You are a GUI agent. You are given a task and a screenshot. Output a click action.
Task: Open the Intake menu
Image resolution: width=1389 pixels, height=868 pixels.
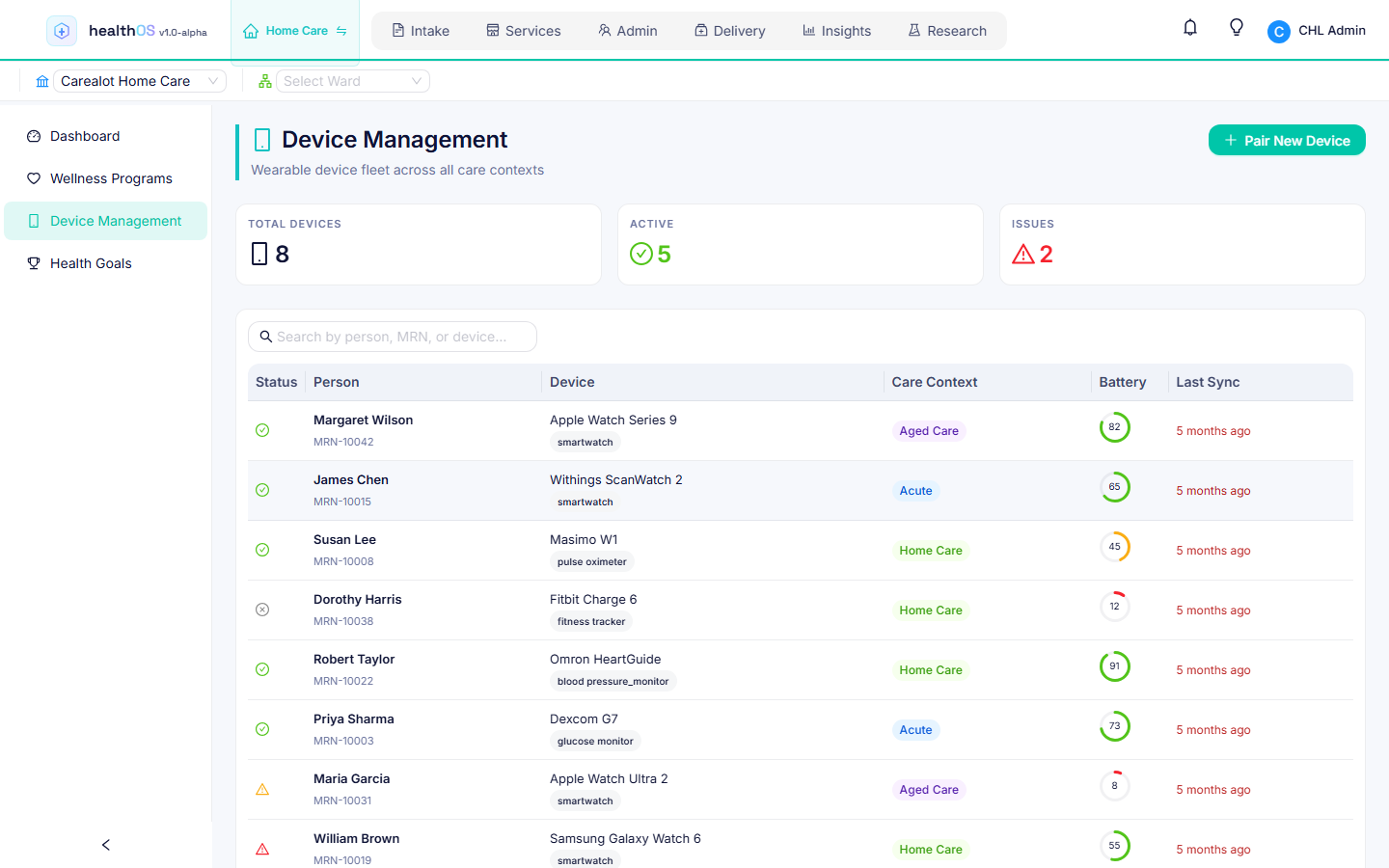click(421, 31)
